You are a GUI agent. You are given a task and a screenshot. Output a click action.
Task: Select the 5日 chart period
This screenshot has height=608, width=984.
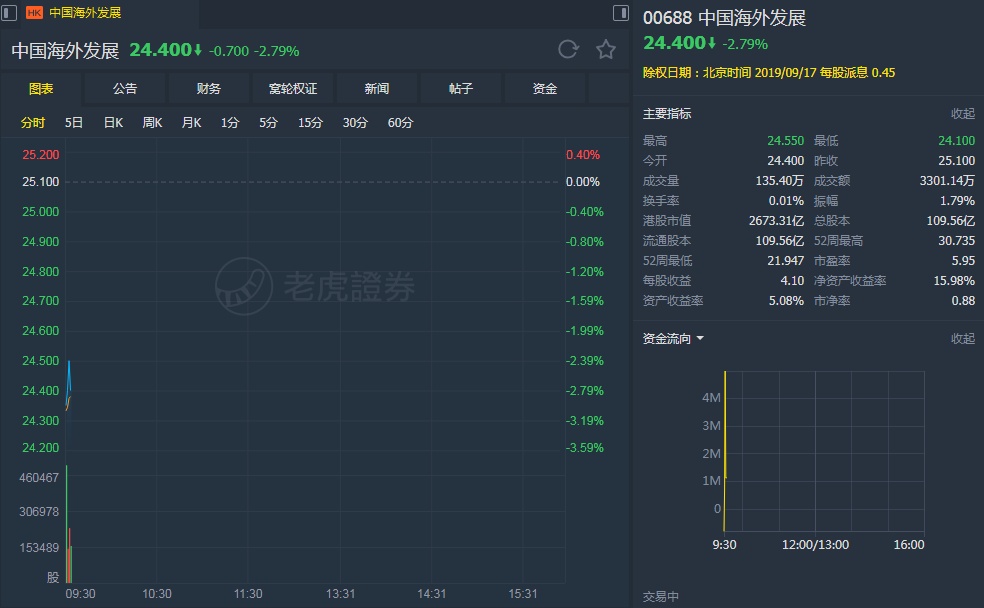73,122
